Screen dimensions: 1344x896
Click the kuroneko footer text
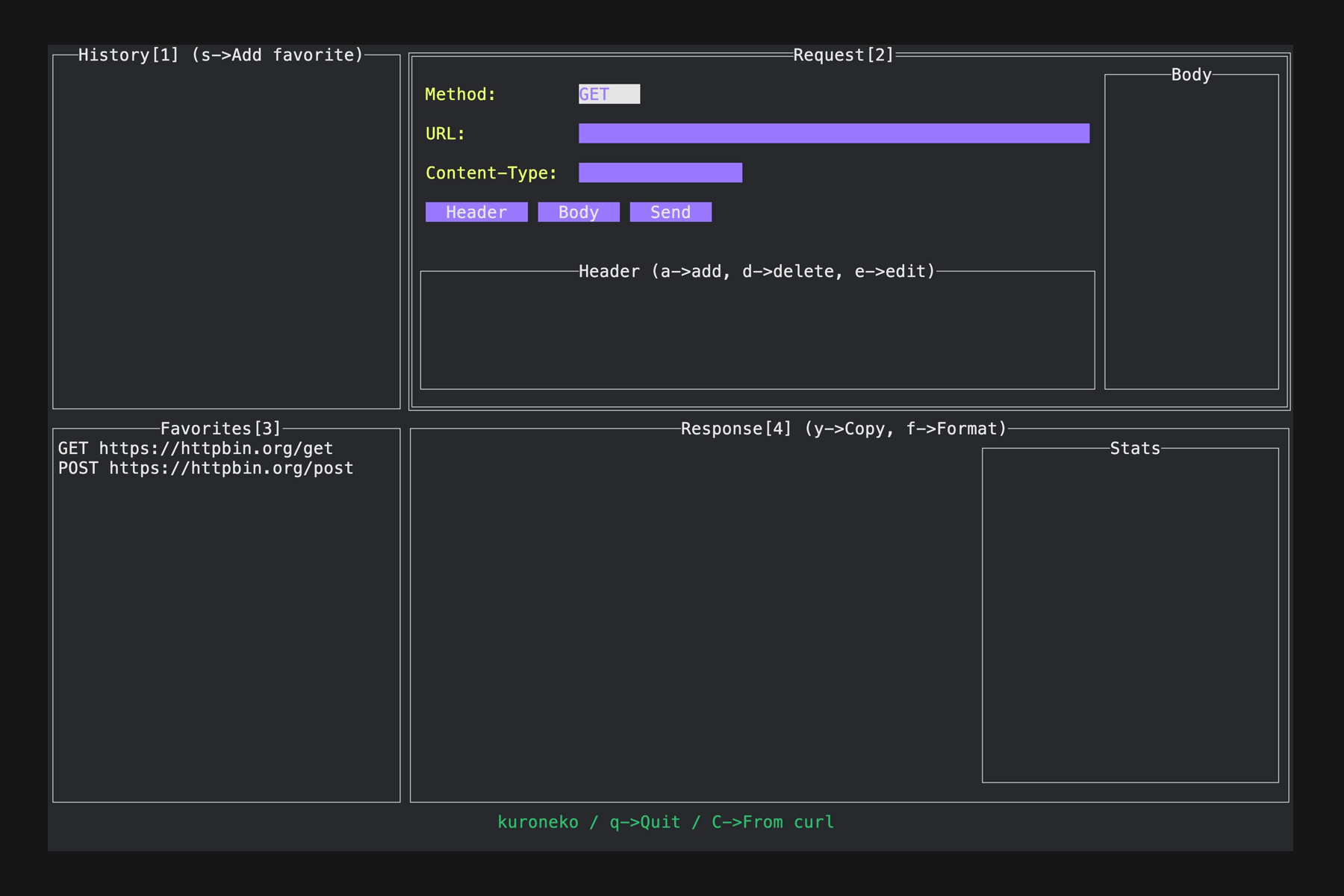pos(538,822)
